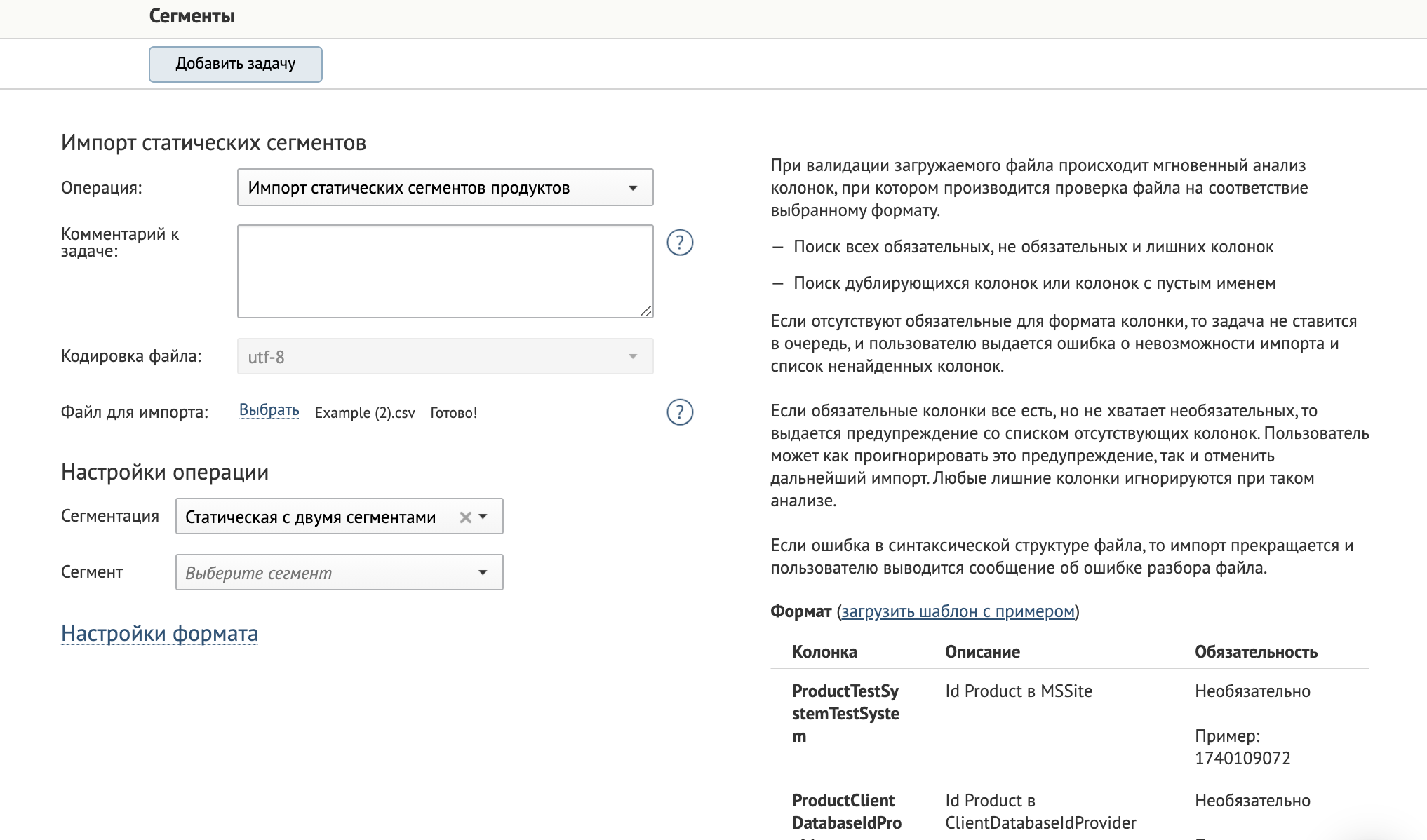Image resolution: width=1427 pixels, height=840 pixels.
Task: Open the загрузить шаблон с примером link
Action: click(958, 611)
